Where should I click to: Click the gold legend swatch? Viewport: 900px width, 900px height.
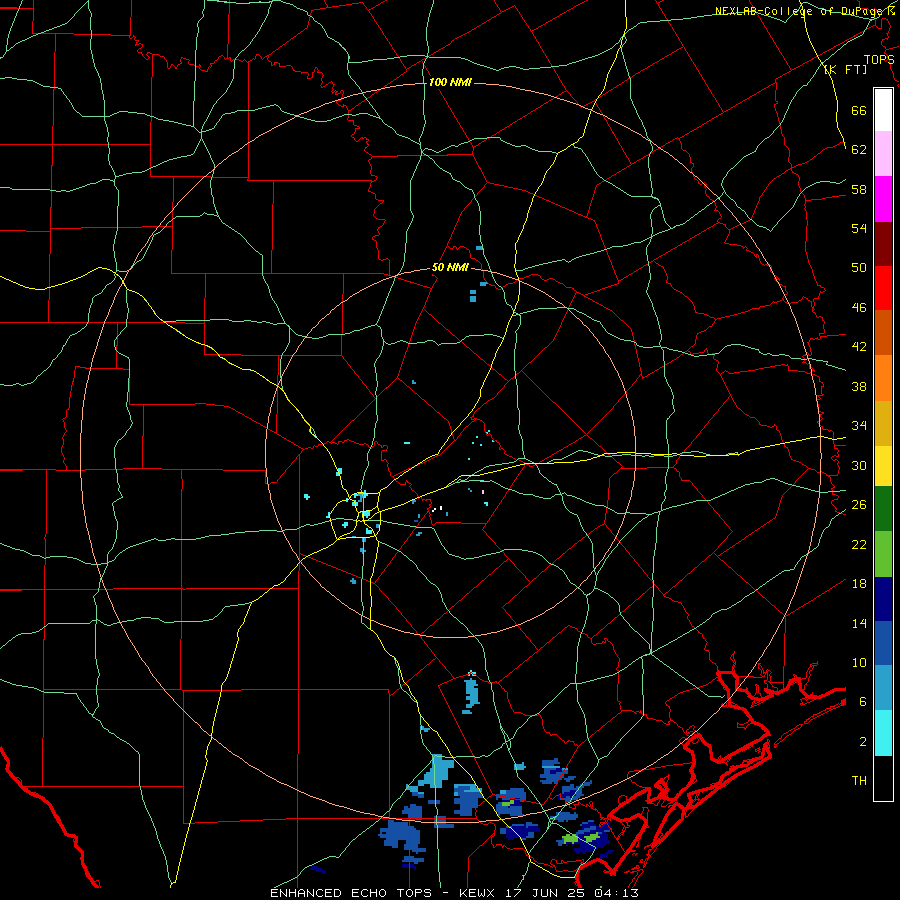tap(883, 422)
